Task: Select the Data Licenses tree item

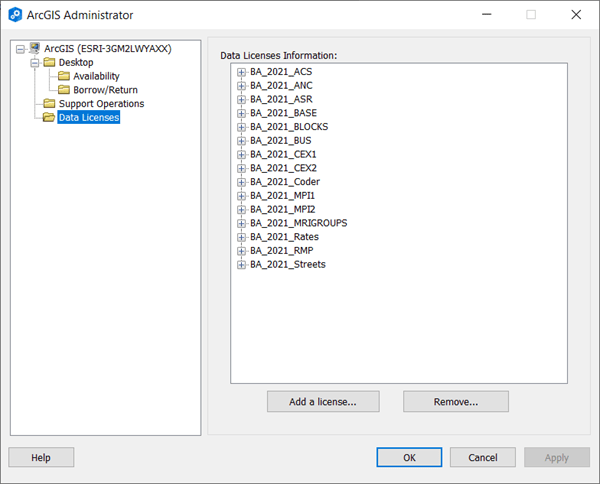Action: pos(89,117)
